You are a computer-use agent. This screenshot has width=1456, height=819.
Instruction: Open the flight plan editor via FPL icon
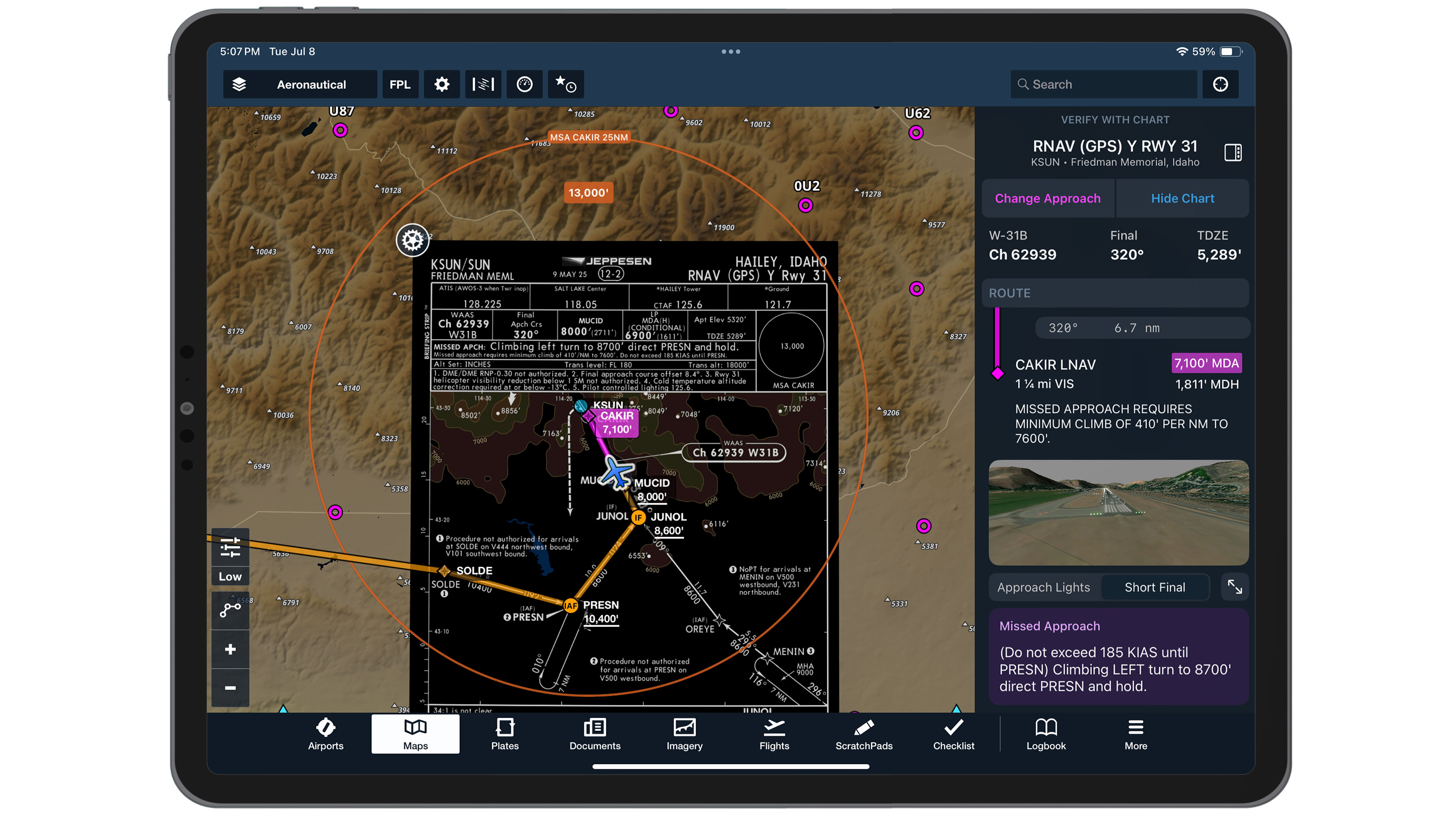[x=400, y=84]
